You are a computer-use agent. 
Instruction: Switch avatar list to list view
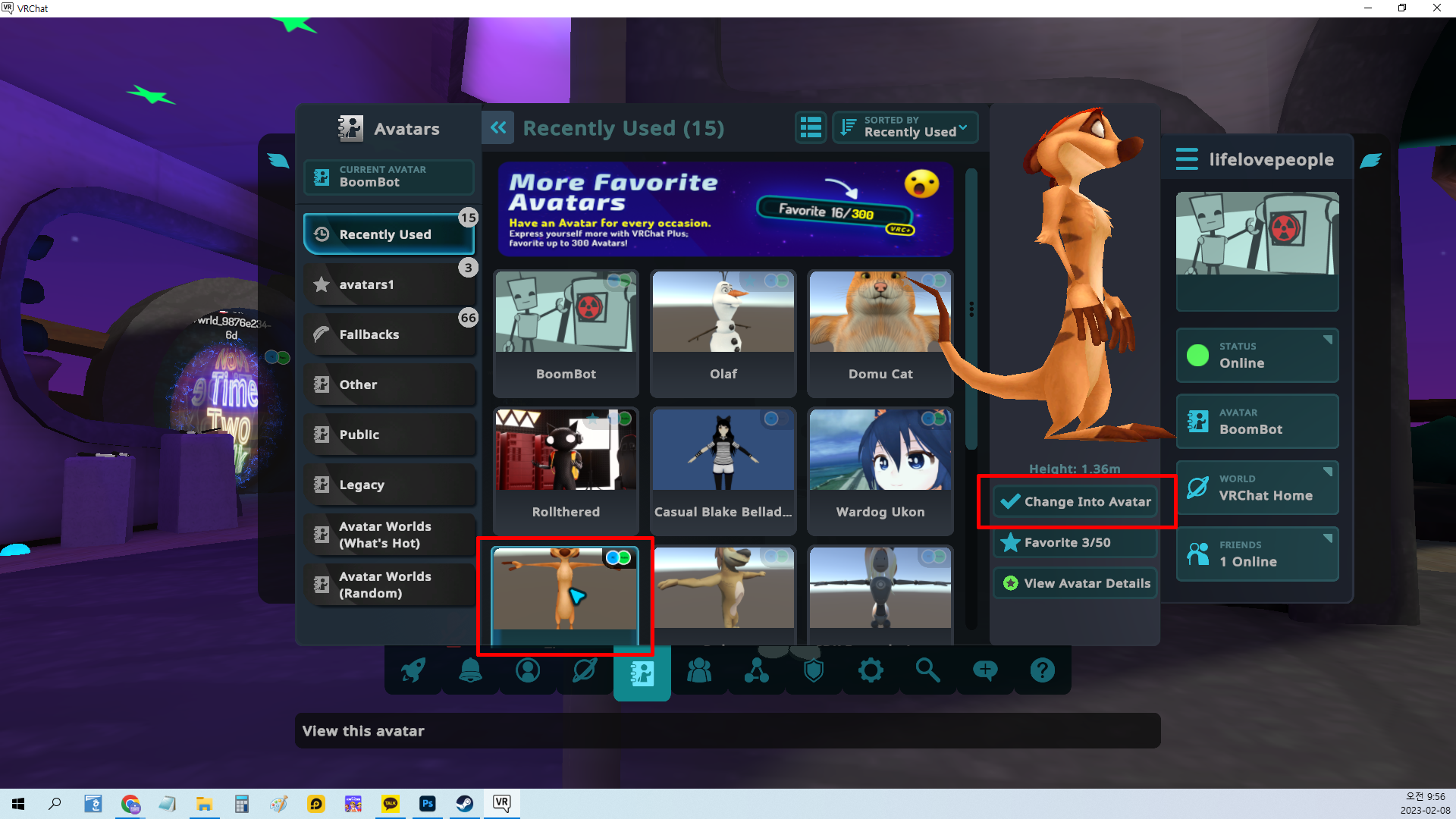click(811, 127)
